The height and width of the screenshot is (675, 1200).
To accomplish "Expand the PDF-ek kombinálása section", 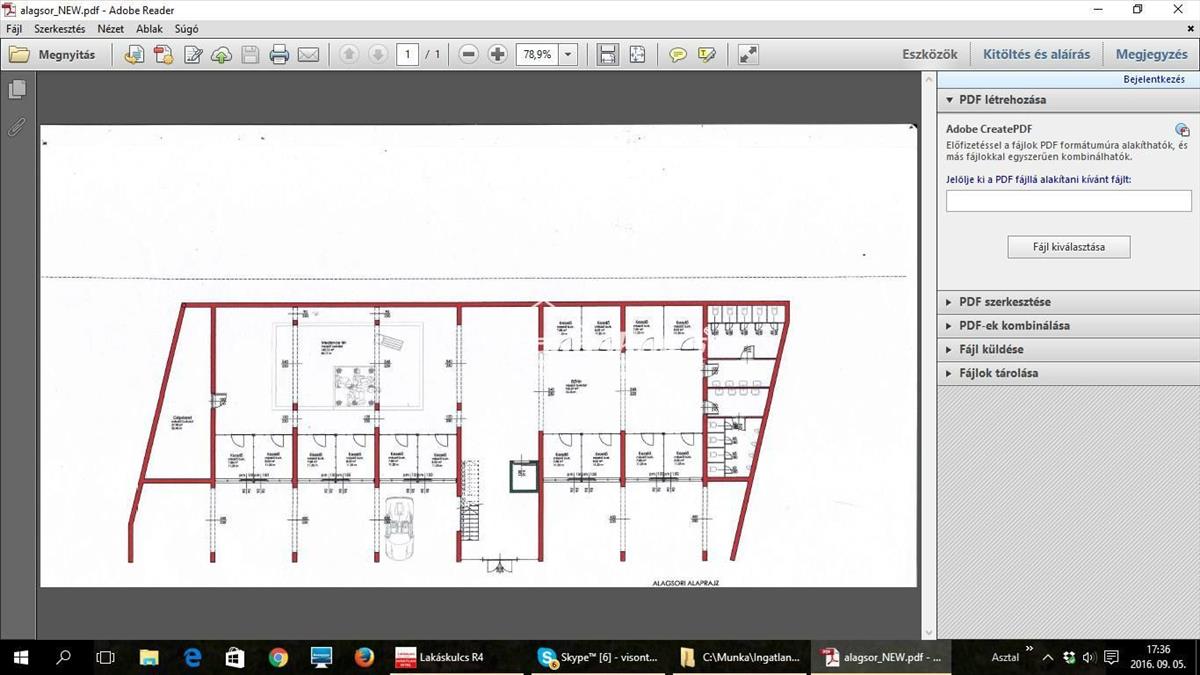I will (1014, 326).
